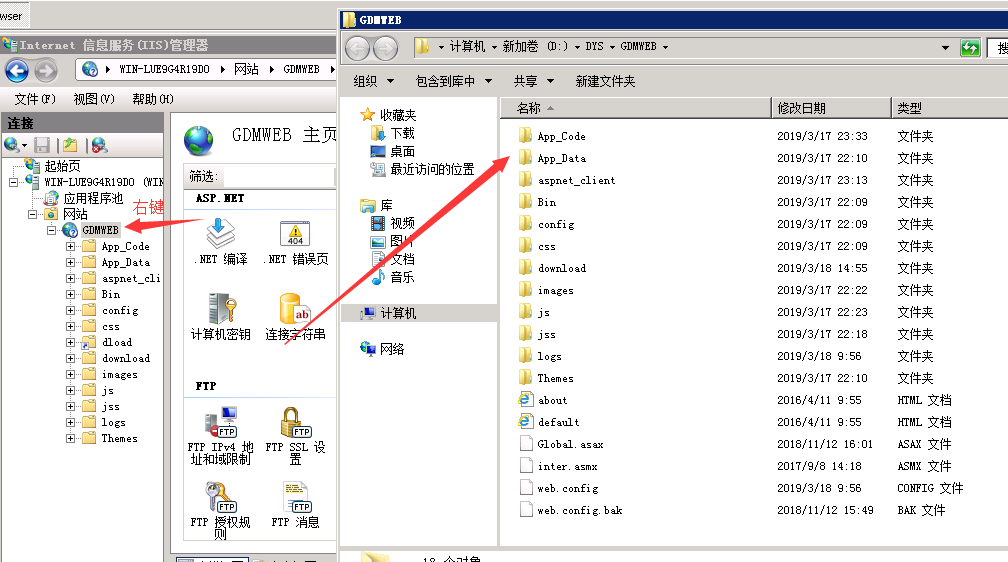Expand the config folder tree node

tap(71, 310)
